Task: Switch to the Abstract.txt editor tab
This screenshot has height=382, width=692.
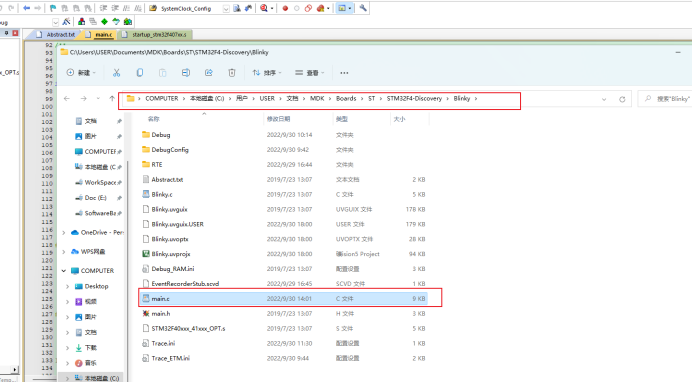Action: point(56,34)
